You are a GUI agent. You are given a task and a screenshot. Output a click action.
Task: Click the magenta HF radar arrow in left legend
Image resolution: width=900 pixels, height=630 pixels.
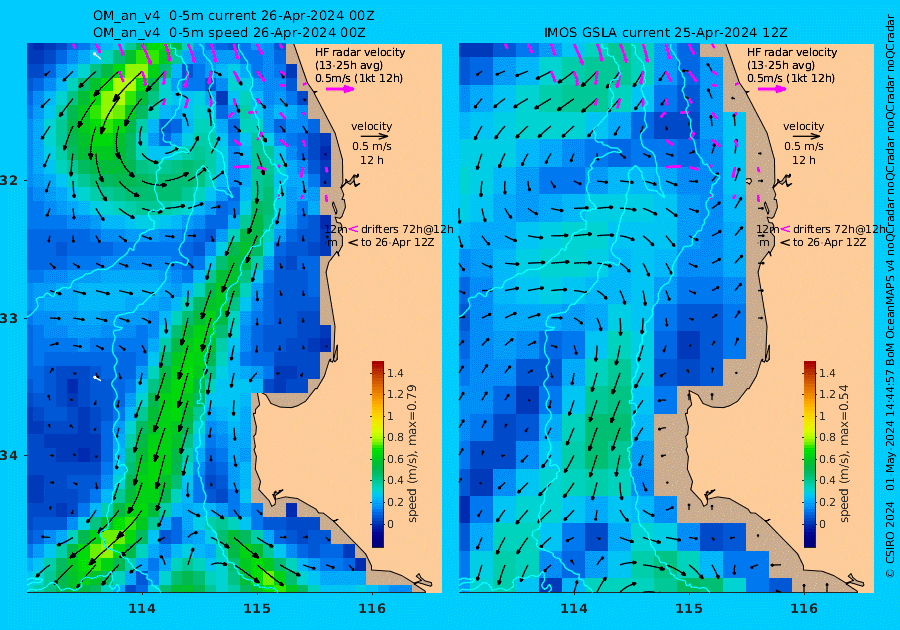[x=340, y=89]
